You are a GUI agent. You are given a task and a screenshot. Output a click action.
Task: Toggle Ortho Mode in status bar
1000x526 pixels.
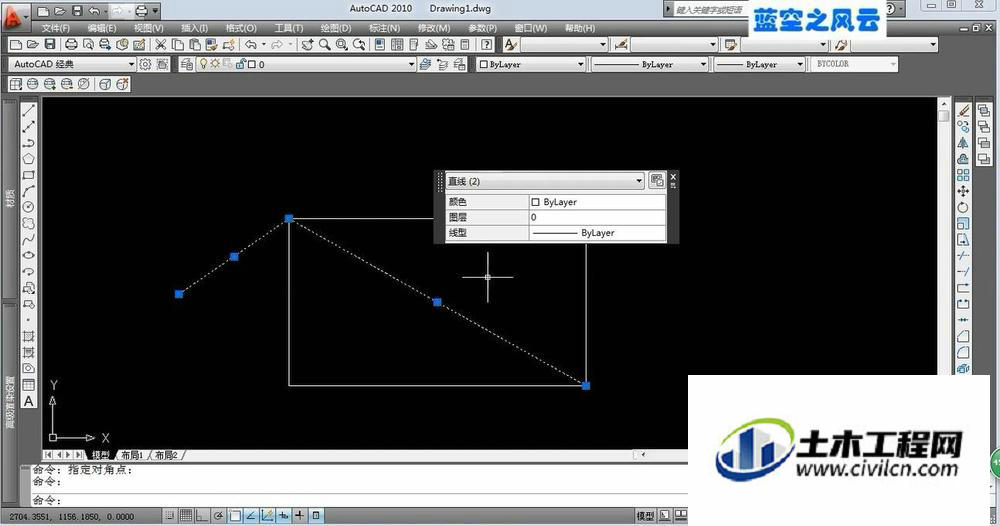pos(202,515)
